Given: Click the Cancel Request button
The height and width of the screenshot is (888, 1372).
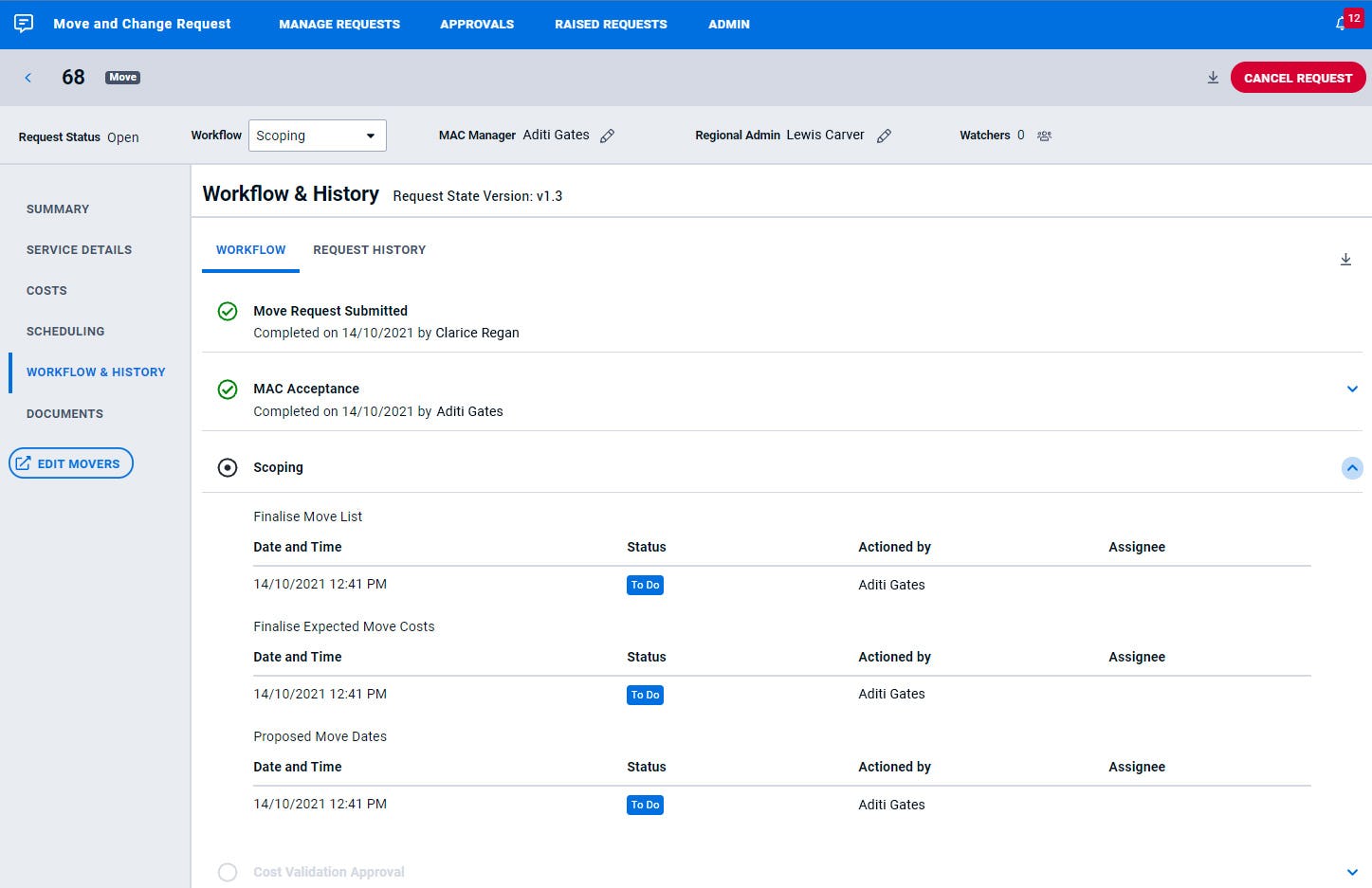Looking at the screenshot, I should pyautogui.click(x=1297, y=78).
